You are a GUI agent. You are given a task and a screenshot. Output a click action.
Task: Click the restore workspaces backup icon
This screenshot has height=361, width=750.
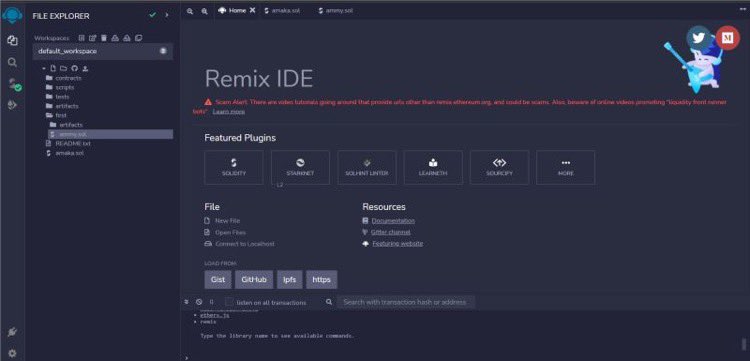pyautogui.click(x=127, y=38)
